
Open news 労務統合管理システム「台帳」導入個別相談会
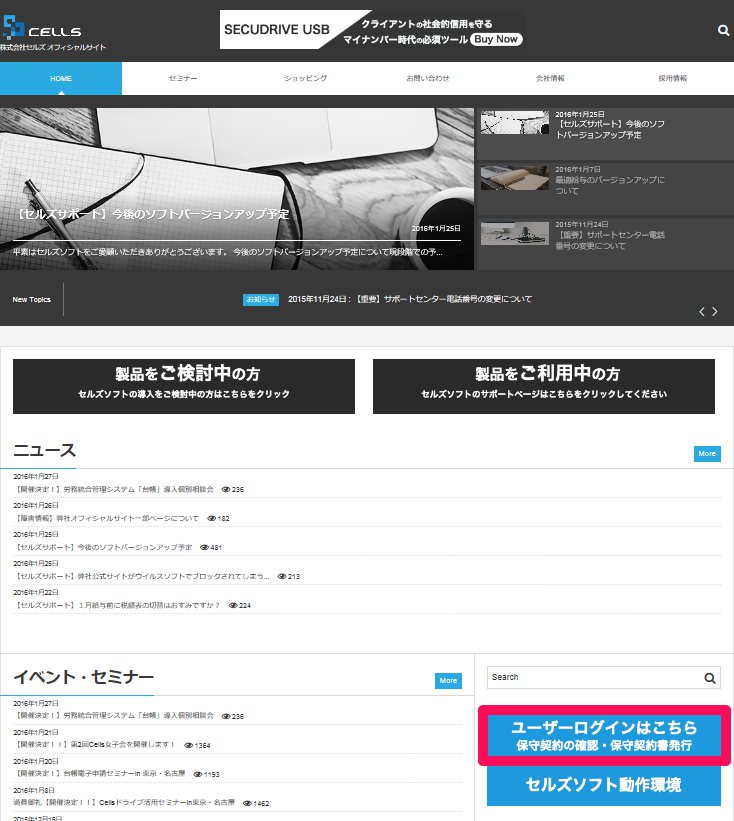(114, 490)
